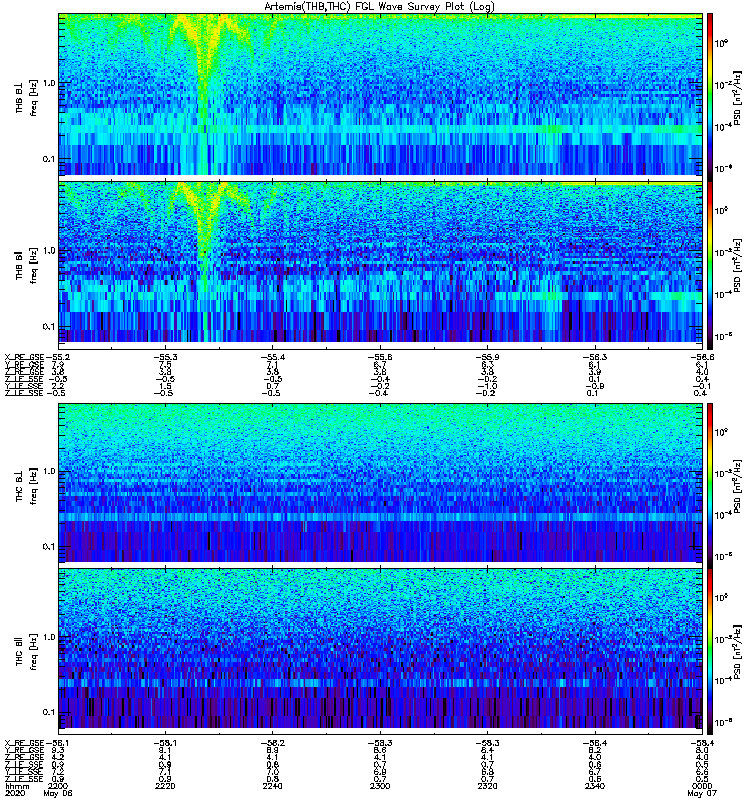750x800 pixels.
Task: Click the '2300' time tick label
Action: 380,786
